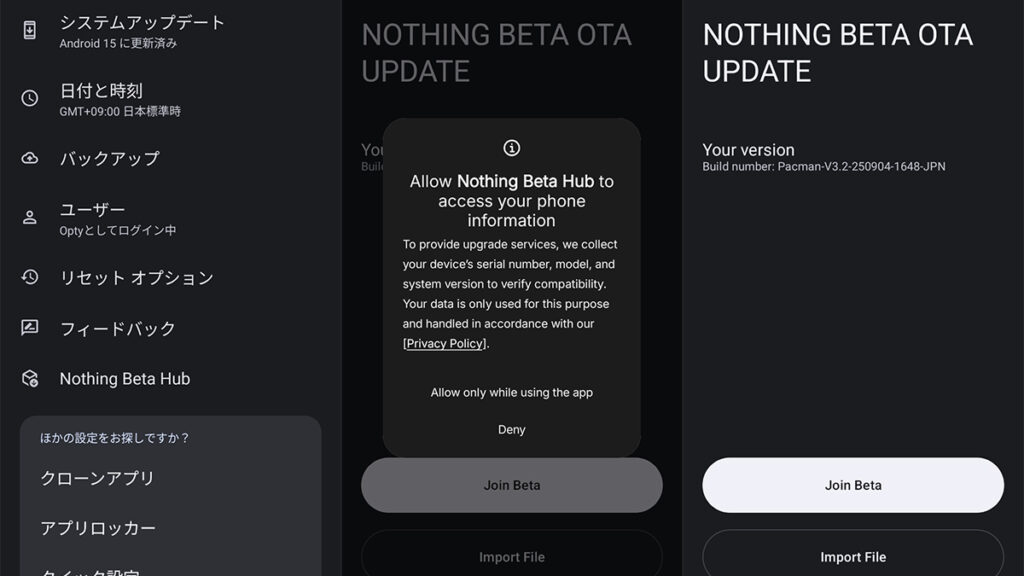Select クローンアプリ from suggested settings
The image size is (1024, 576).
[x=97, y=478]
